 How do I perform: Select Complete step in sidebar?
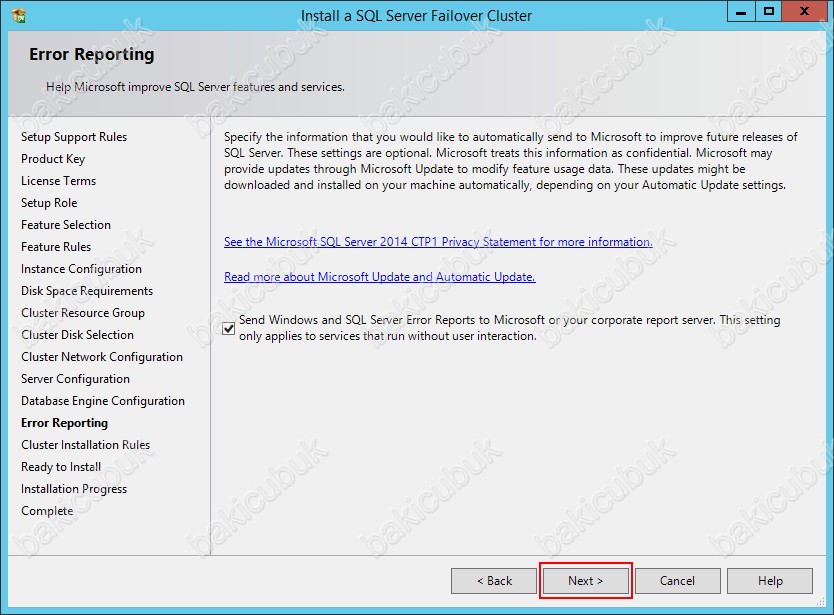[47, 511]
